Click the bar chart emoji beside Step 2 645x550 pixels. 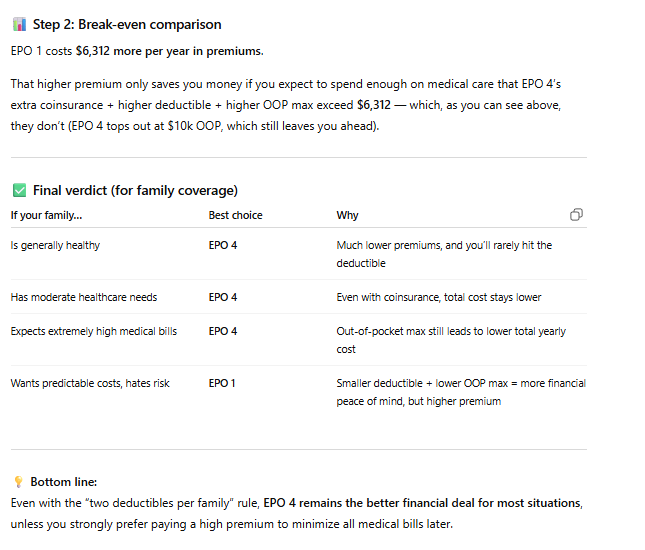[x=18, y=24]
